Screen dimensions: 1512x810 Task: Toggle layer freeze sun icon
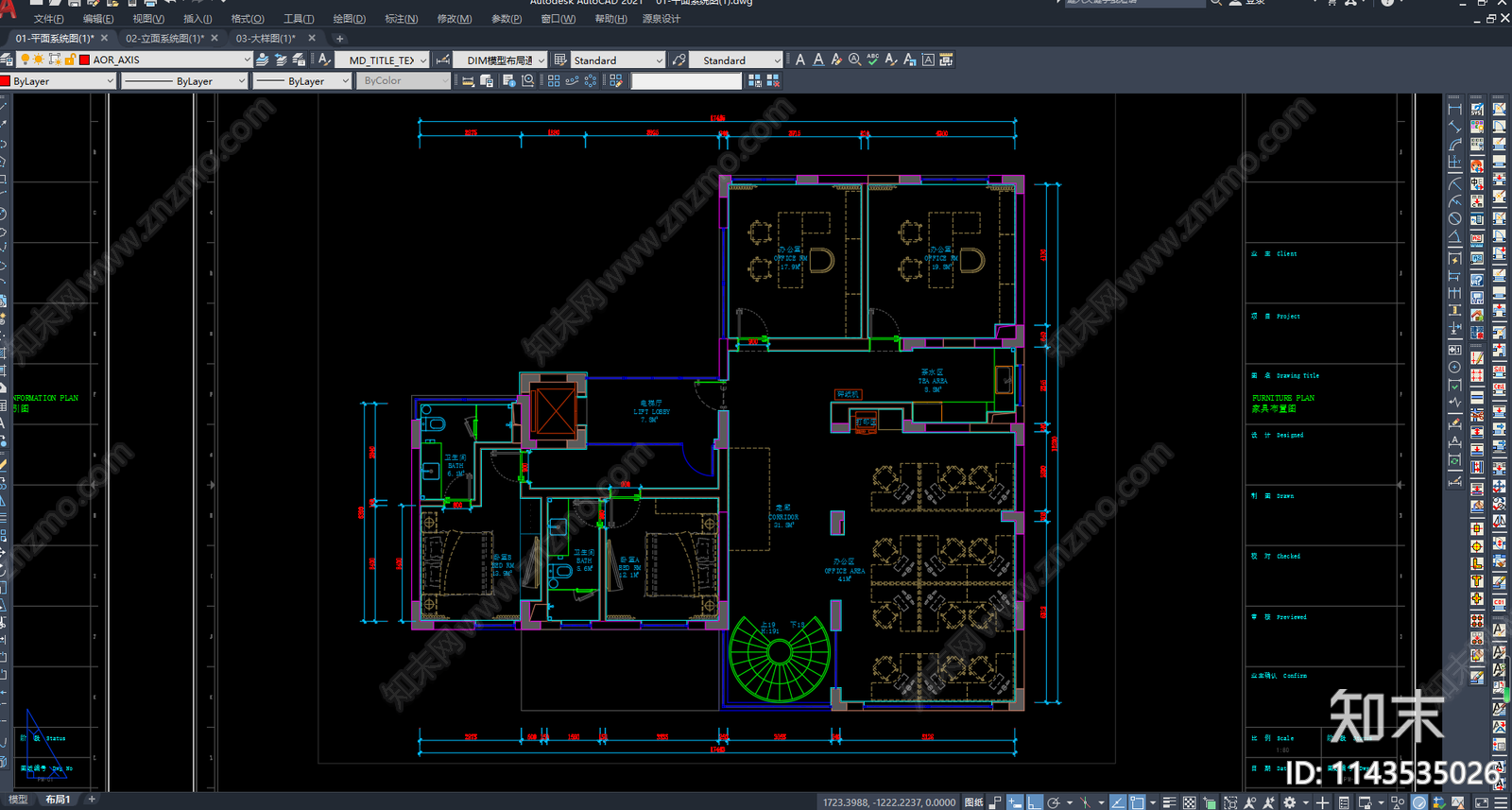(39, 60)
